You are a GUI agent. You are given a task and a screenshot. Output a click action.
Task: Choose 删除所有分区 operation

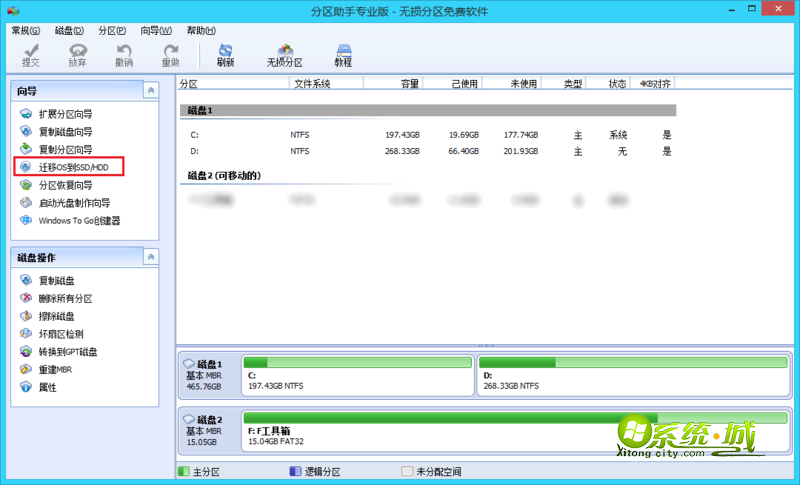click(56, 298)
